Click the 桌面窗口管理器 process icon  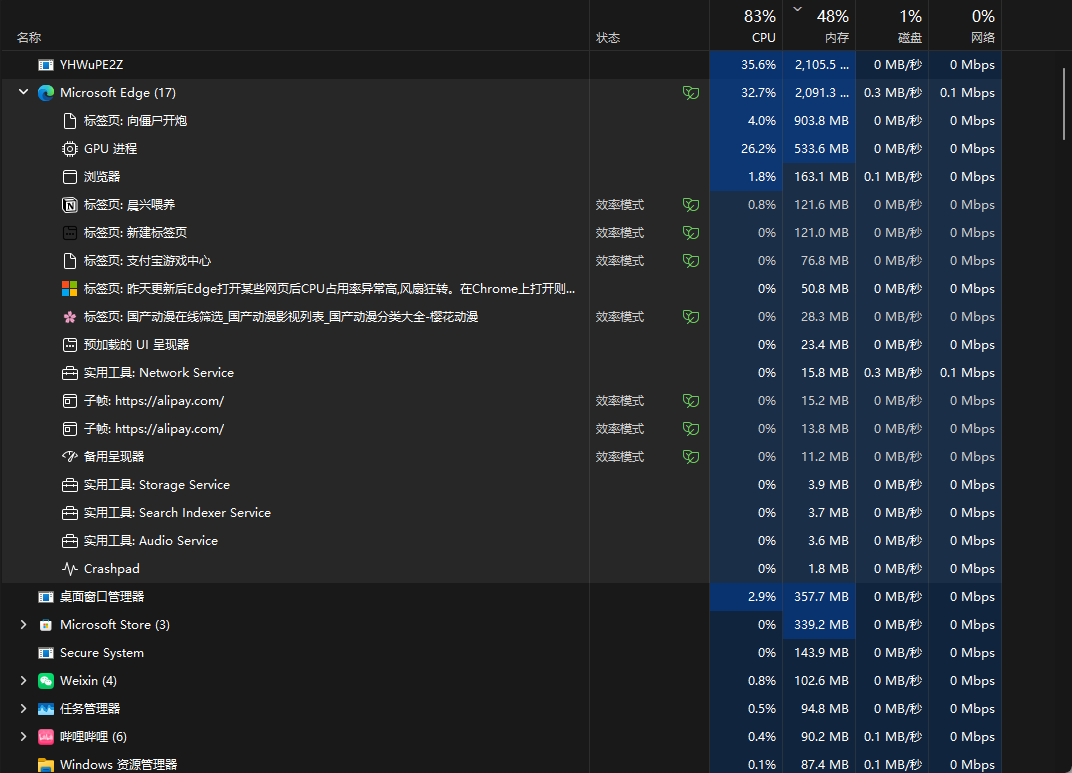coord(46,597)
